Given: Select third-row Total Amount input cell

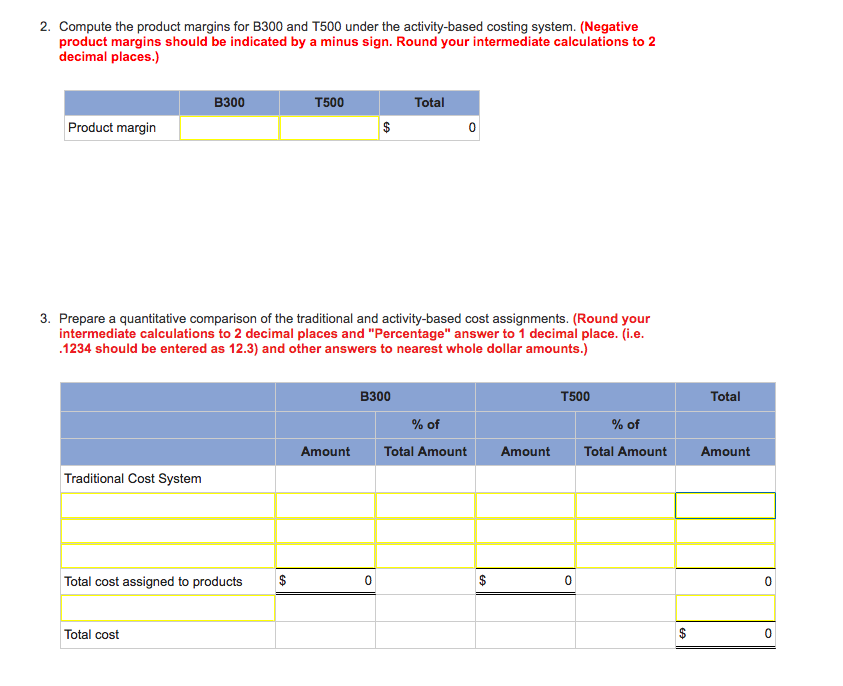Looking at the screenshot, I should click(x=725, y=556).
